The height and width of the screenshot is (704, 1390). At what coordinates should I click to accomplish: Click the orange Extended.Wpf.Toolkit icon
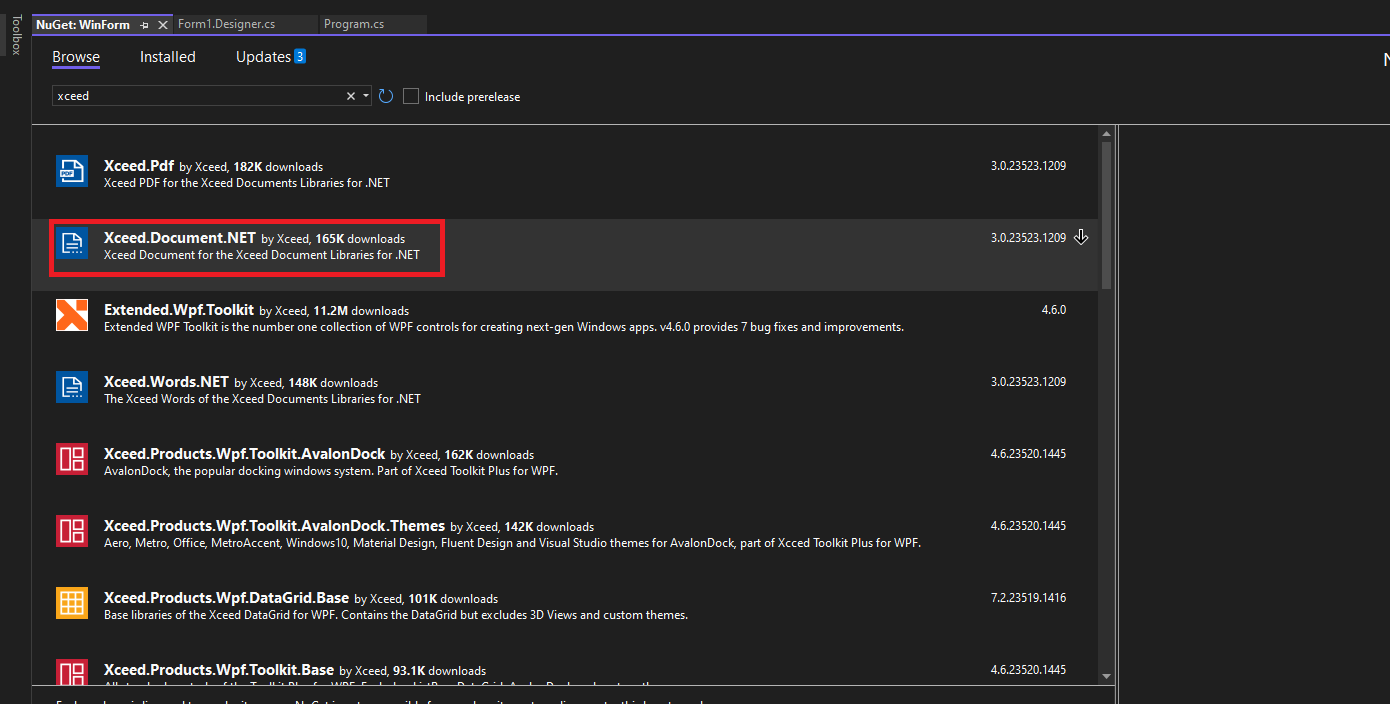coord(71,314)
